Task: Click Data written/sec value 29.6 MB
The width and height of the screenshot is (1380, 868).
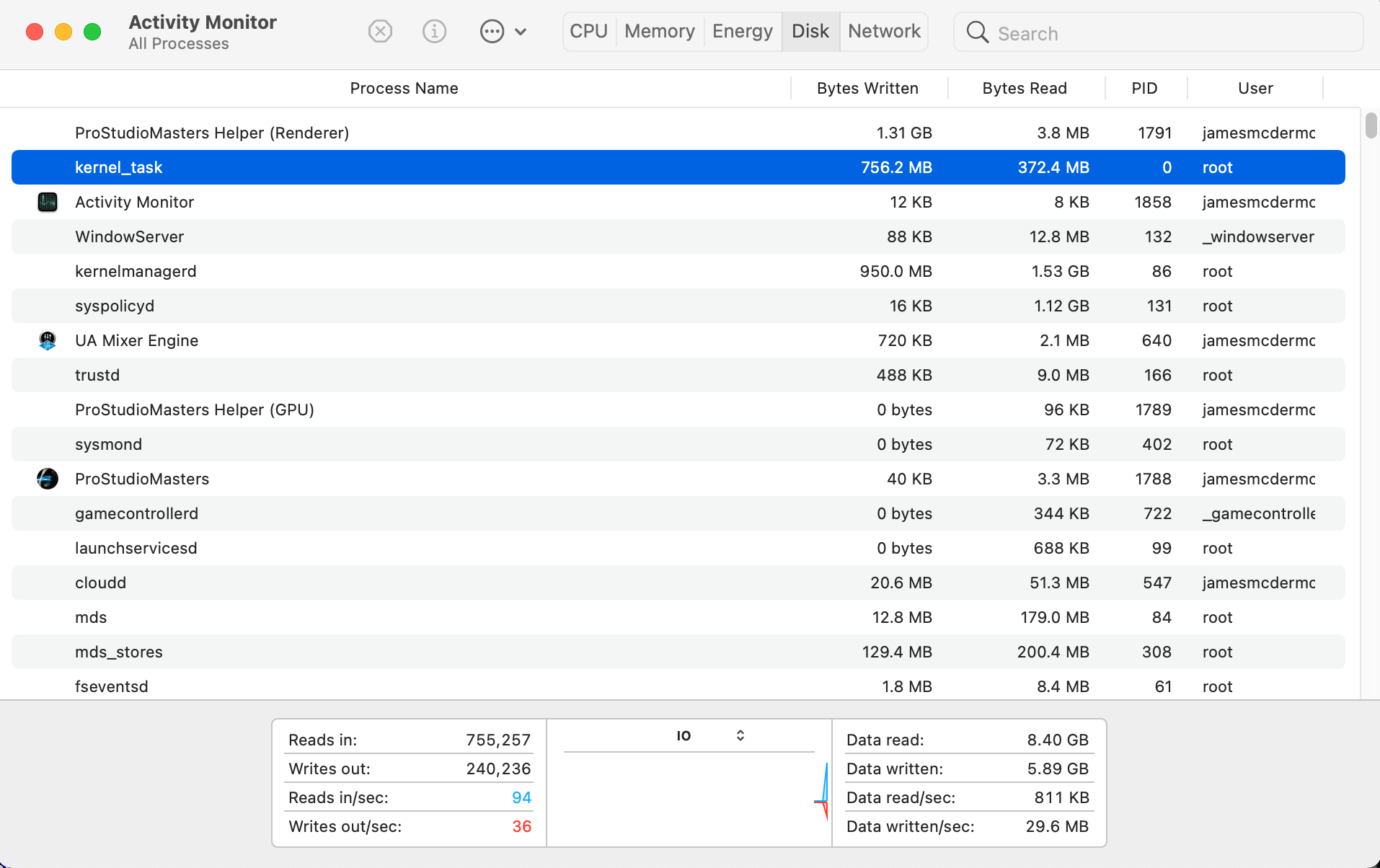Action: tap(1057, 826)
